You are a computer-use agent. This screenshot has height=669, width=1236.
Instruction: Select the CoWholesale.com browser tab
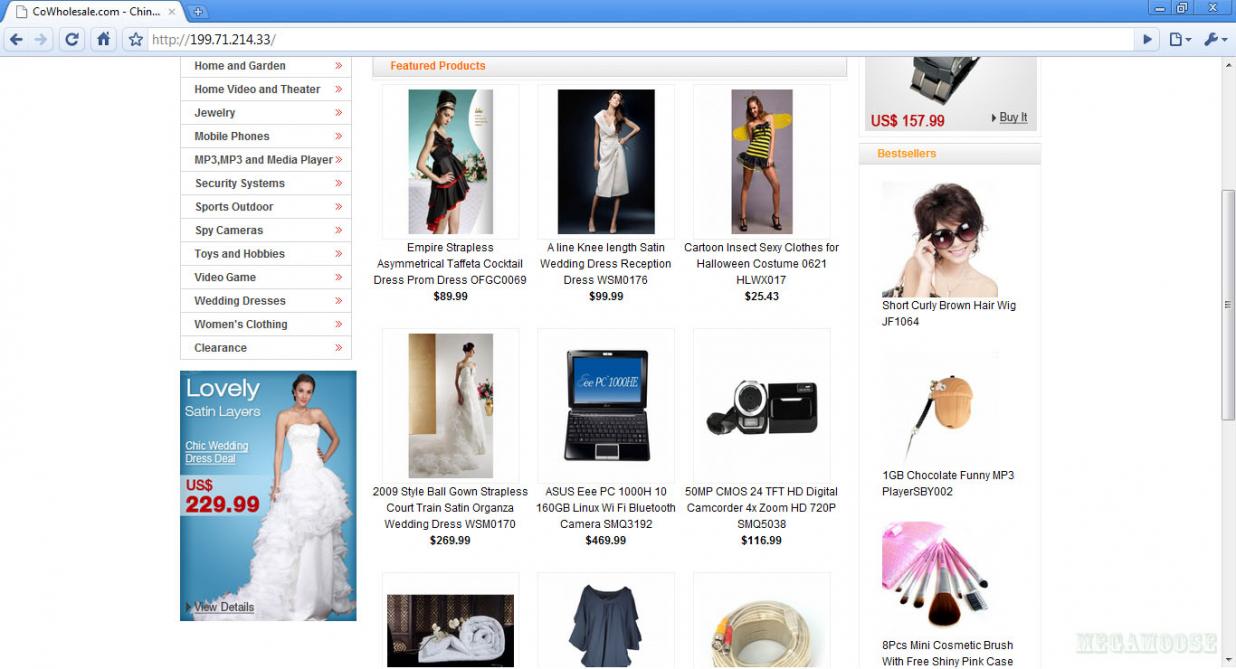pos(95,12)
